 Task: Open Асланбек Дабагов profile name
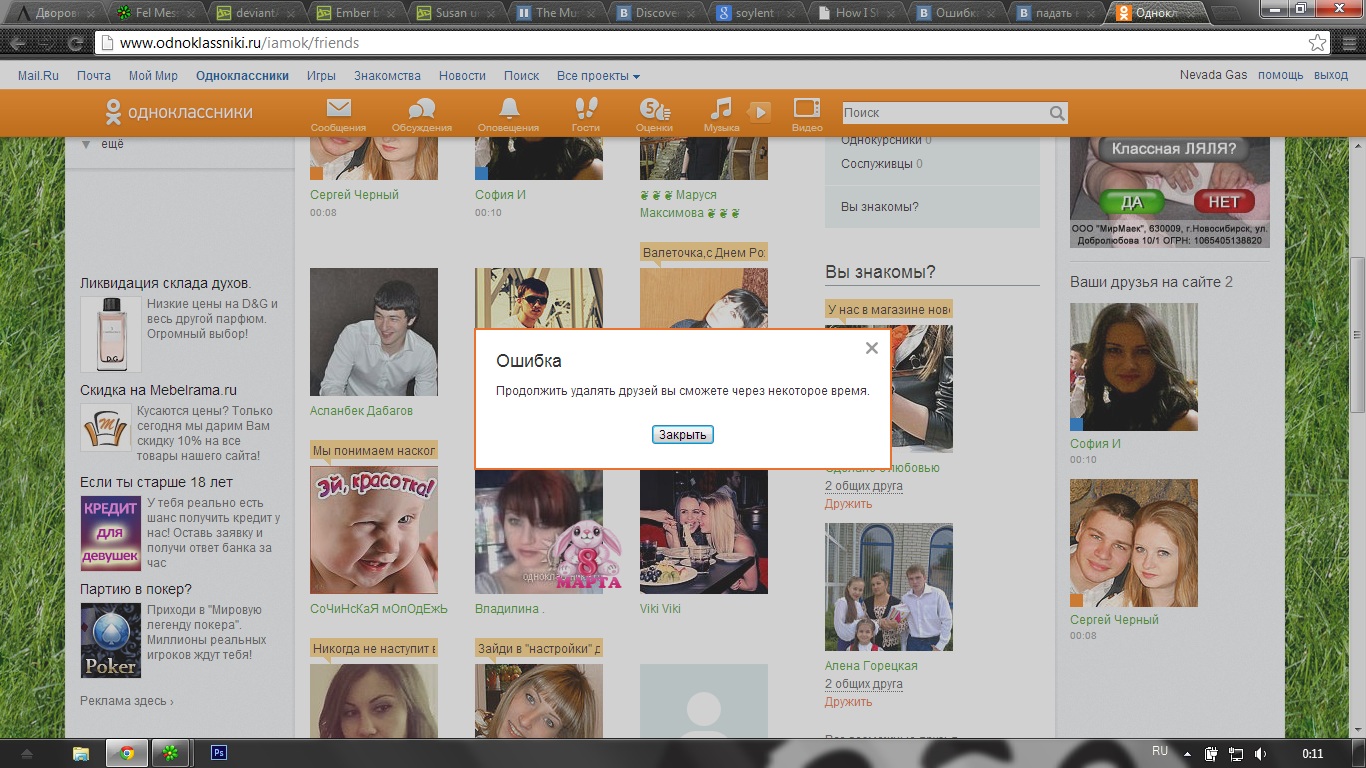361,411
